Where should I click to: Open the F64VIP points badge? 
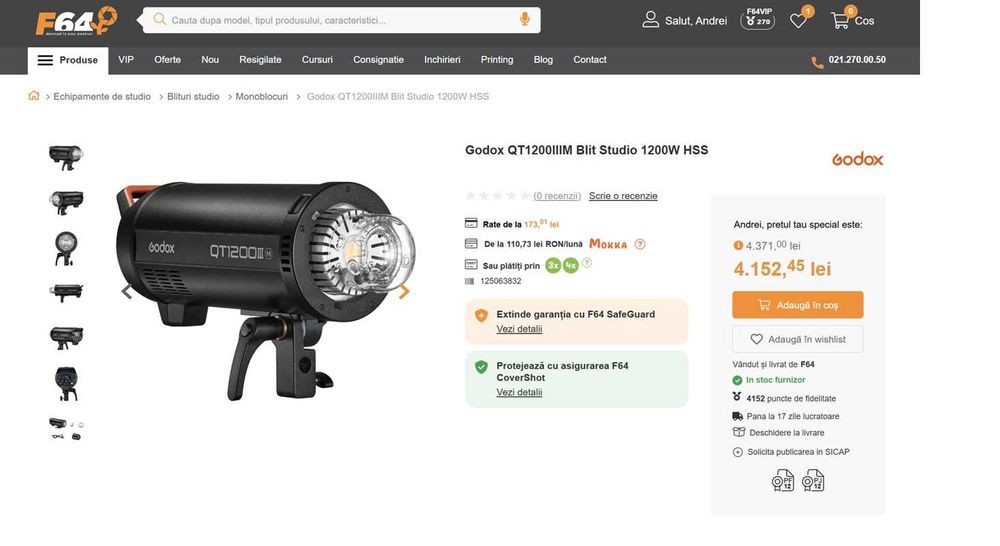(758, 18)
